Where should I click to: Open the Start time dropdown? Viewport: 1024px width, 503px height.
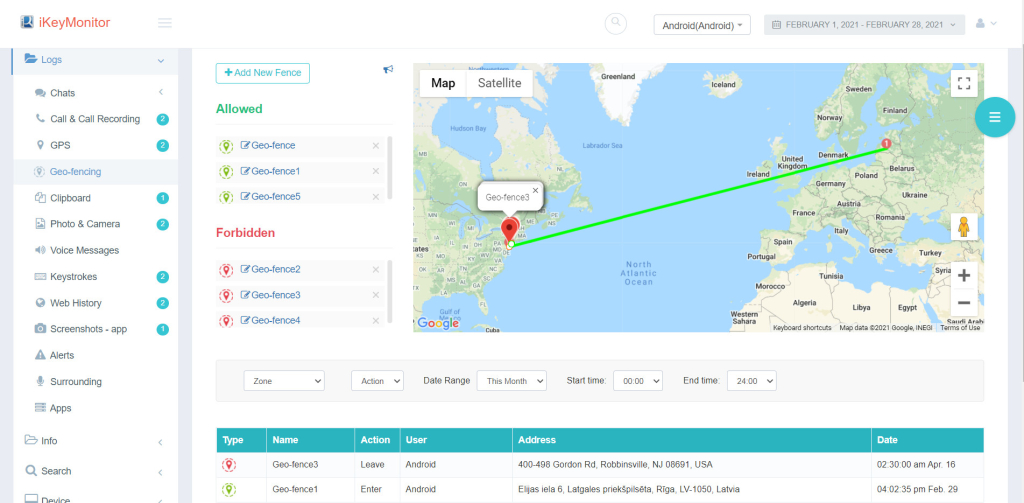pyautogui.click(x=638, y=381)
